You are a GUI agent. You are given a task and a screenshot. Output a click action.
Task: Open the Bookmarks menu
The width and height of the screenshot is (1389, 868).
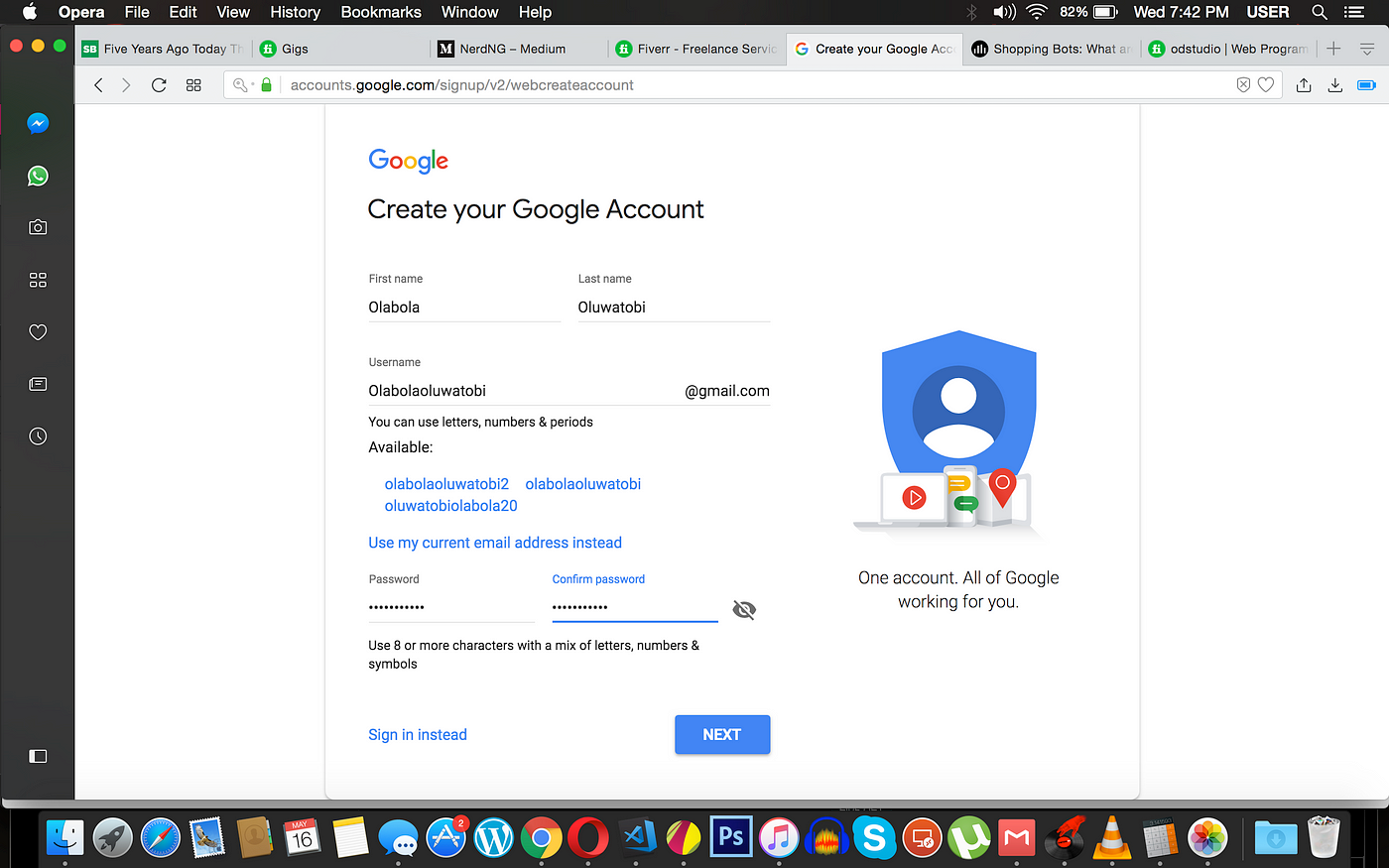(381, 12)
